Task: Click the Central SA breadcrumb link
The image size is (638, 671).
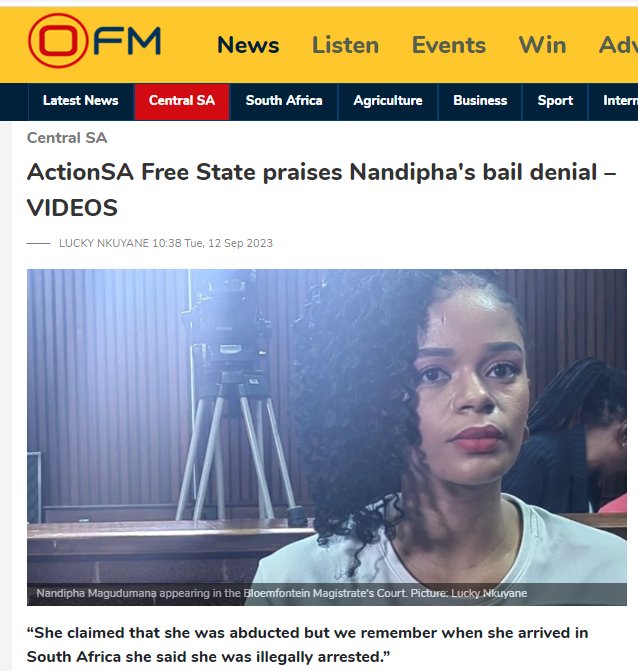Action: [67, 138]
